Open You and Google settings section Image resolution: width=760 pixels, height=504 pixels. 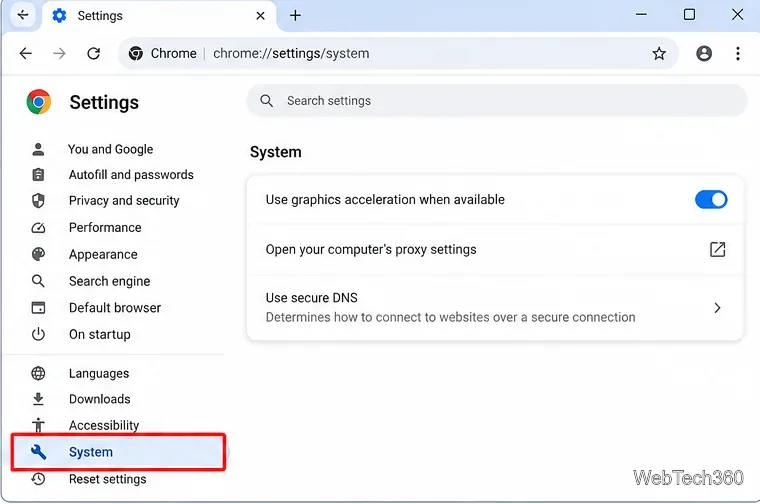[x=111, y=149]
